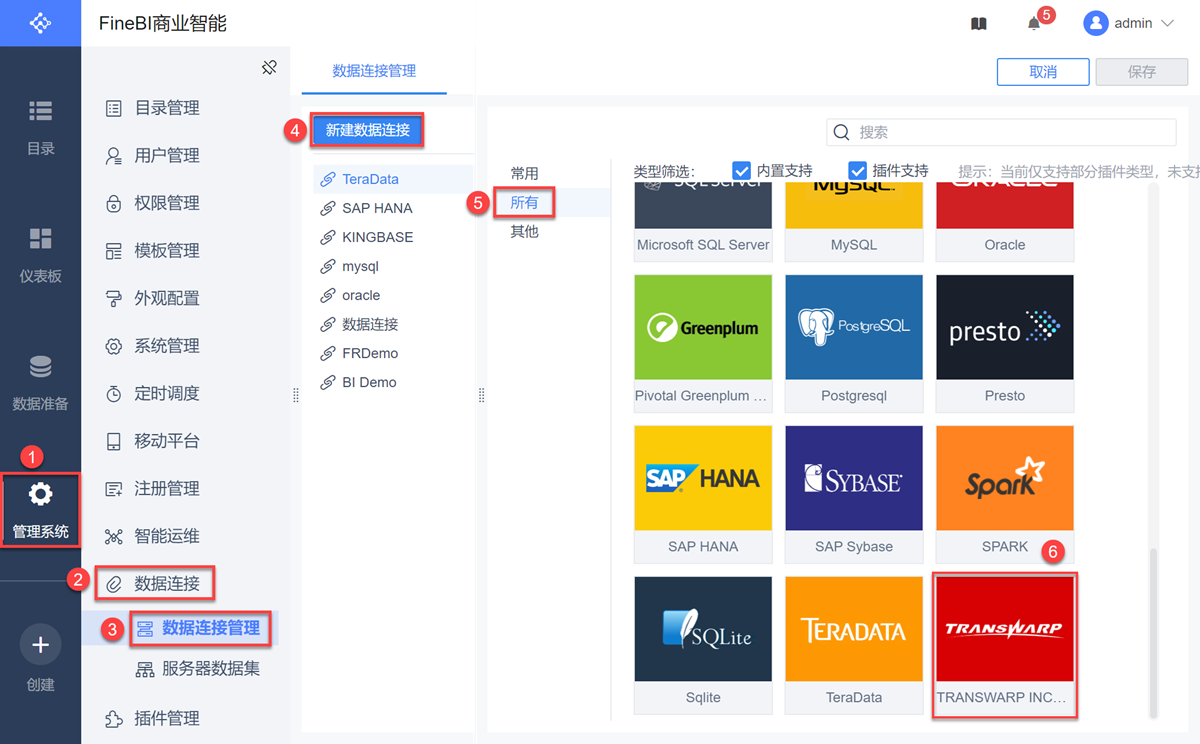Click the disabled 保存 button
The height and width of the screenshot is (744, 1200).
click(1142, 72)
